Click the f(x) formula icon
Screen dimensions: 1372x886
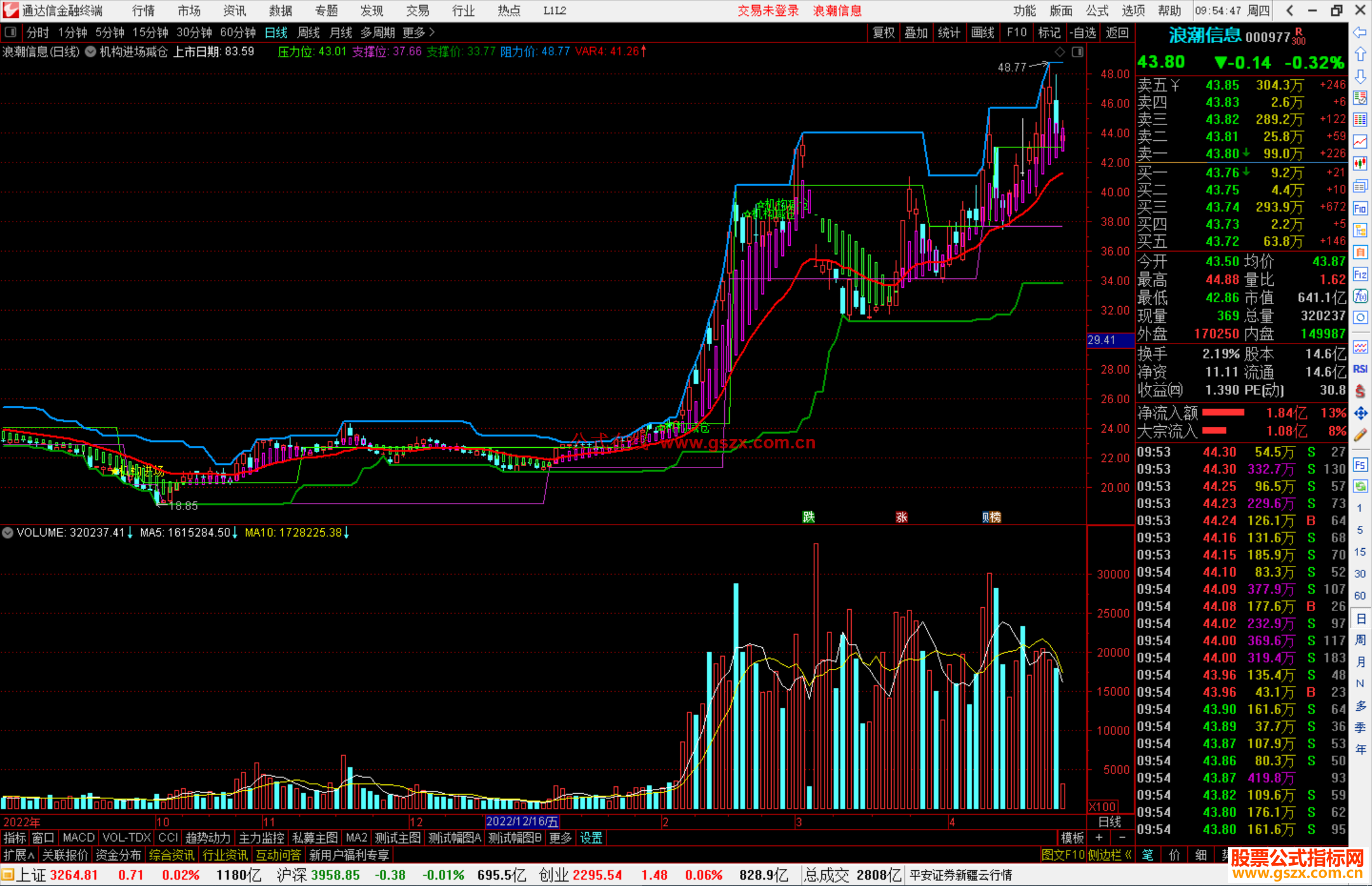[1360, 296]
